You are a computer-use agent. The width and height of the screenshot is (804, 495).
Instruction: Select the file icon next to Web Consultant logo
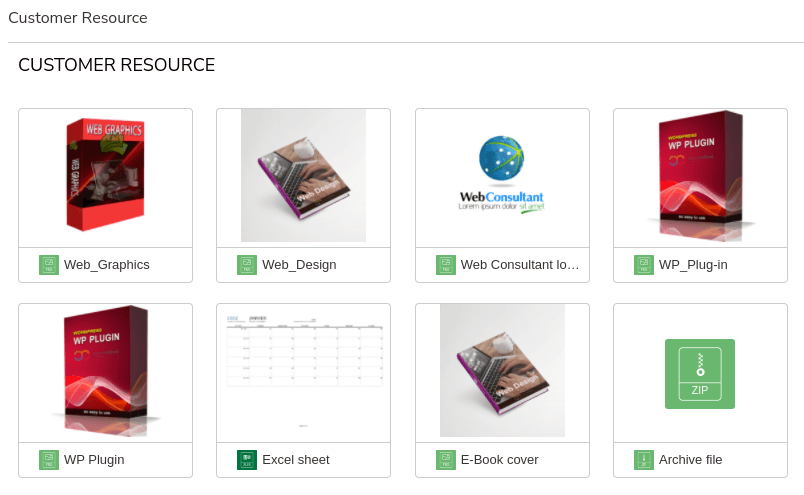(x=446, y=265)
